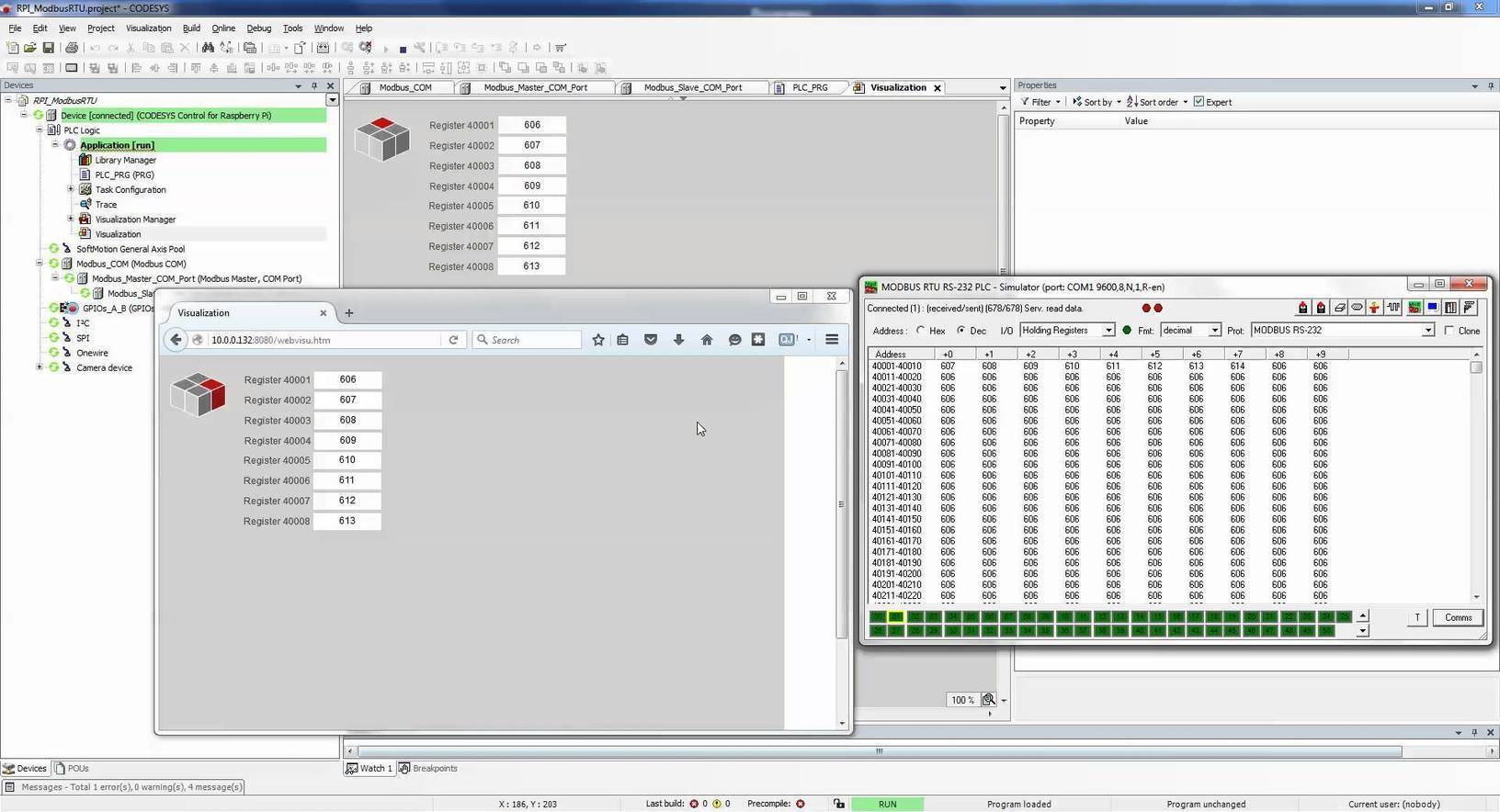The height and width of the screenshot is (812, 1500).
Task: Click the Firefox chat bubble icon
Action: tap(734, 340)
